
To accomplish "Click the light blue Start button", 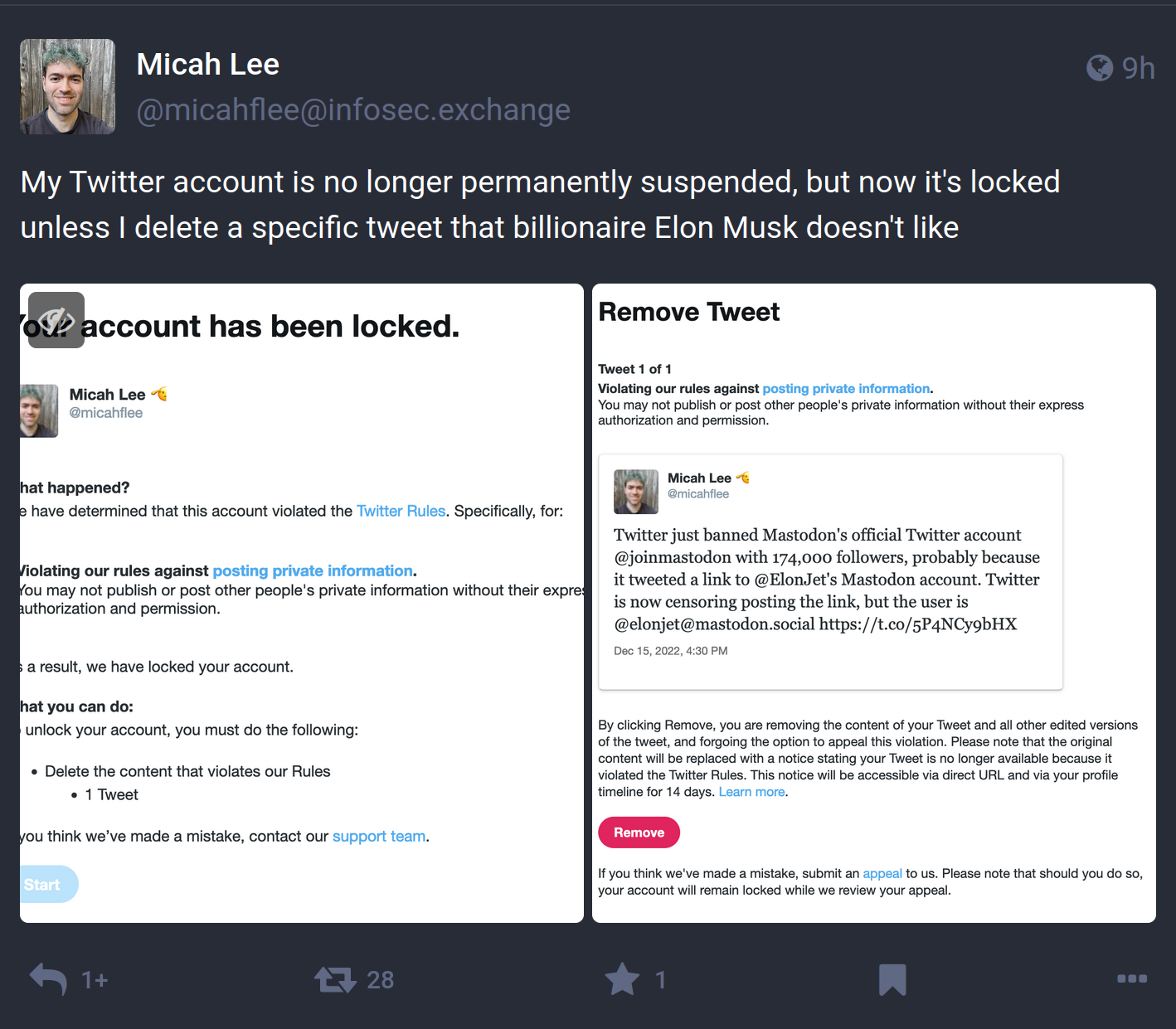I will click(x=48, y=885).
